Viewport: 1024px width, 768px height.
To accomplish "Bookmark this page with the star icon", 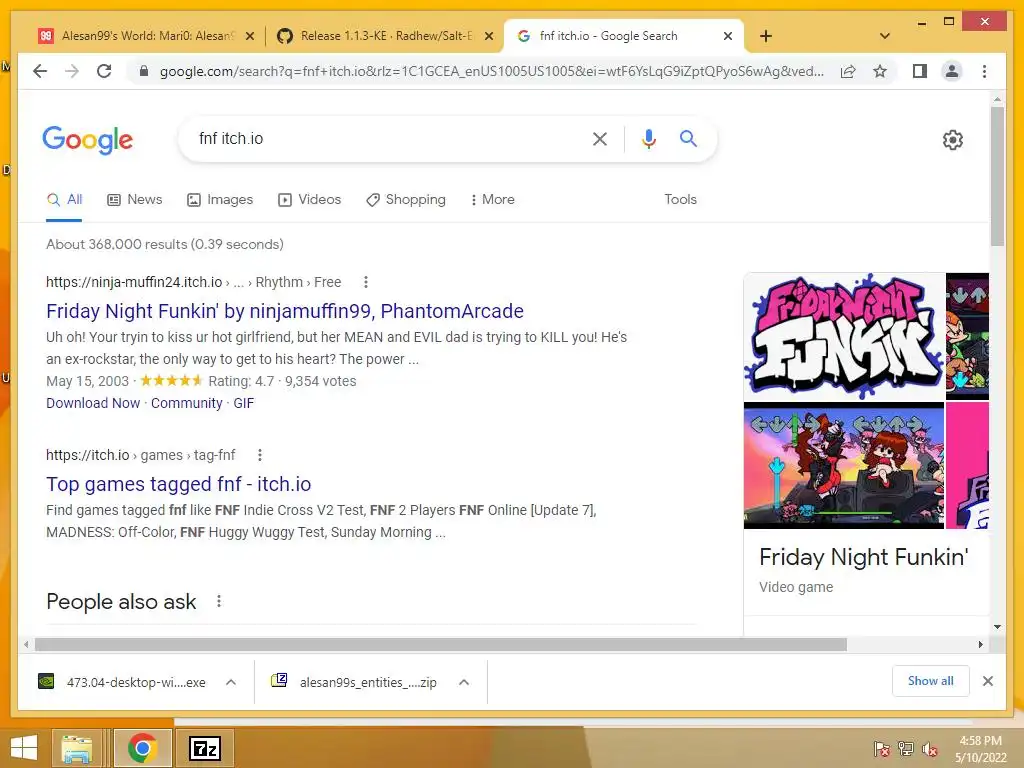I will click(x=880, y=71).
